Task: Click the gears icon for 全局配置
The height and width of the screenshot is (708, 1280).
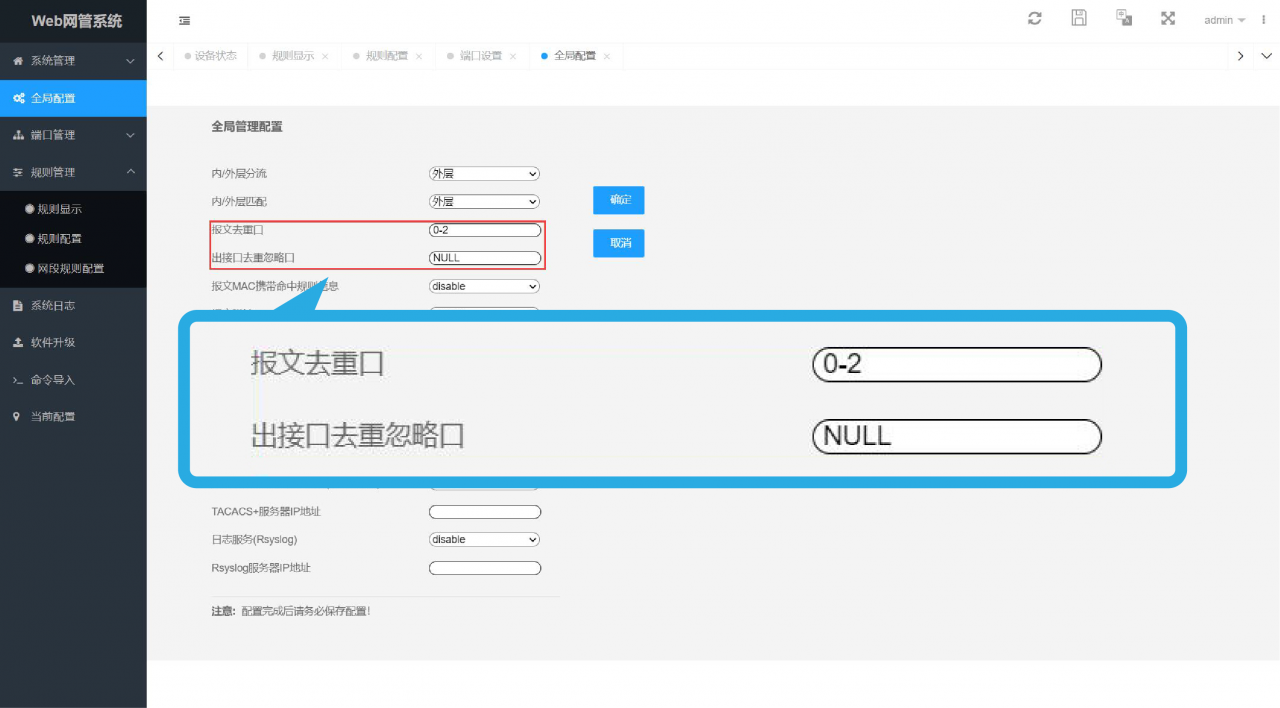Action: pyautogui.click(x=18, y=98)
